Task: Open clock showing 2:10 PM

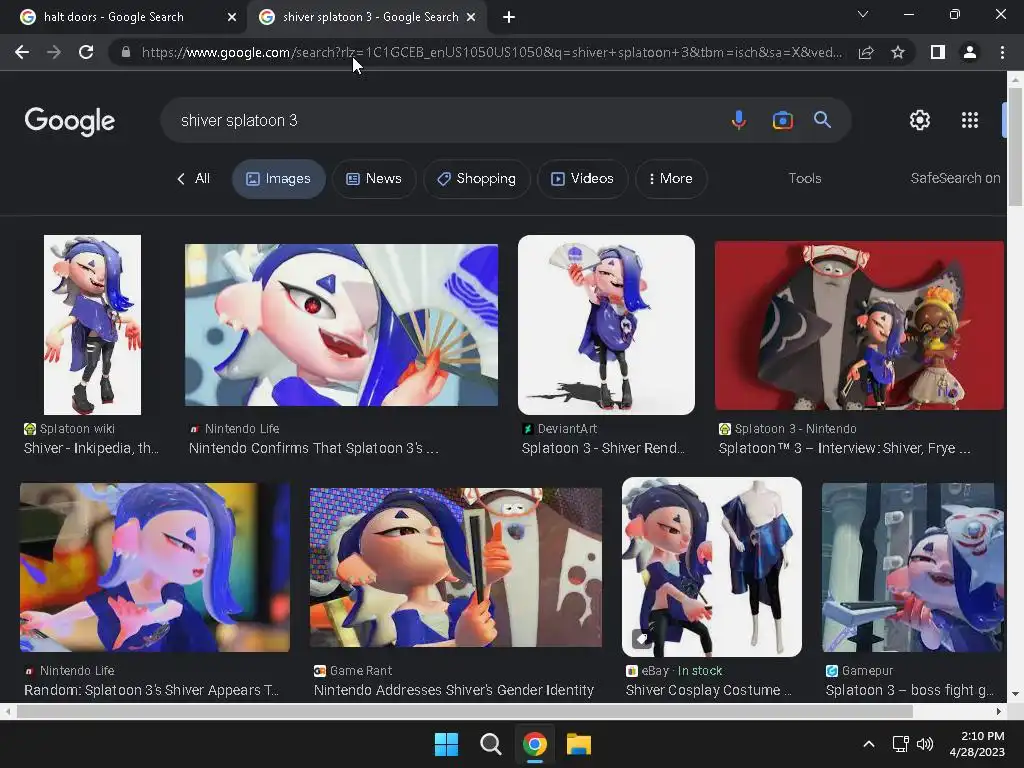Action: [977, 744]
